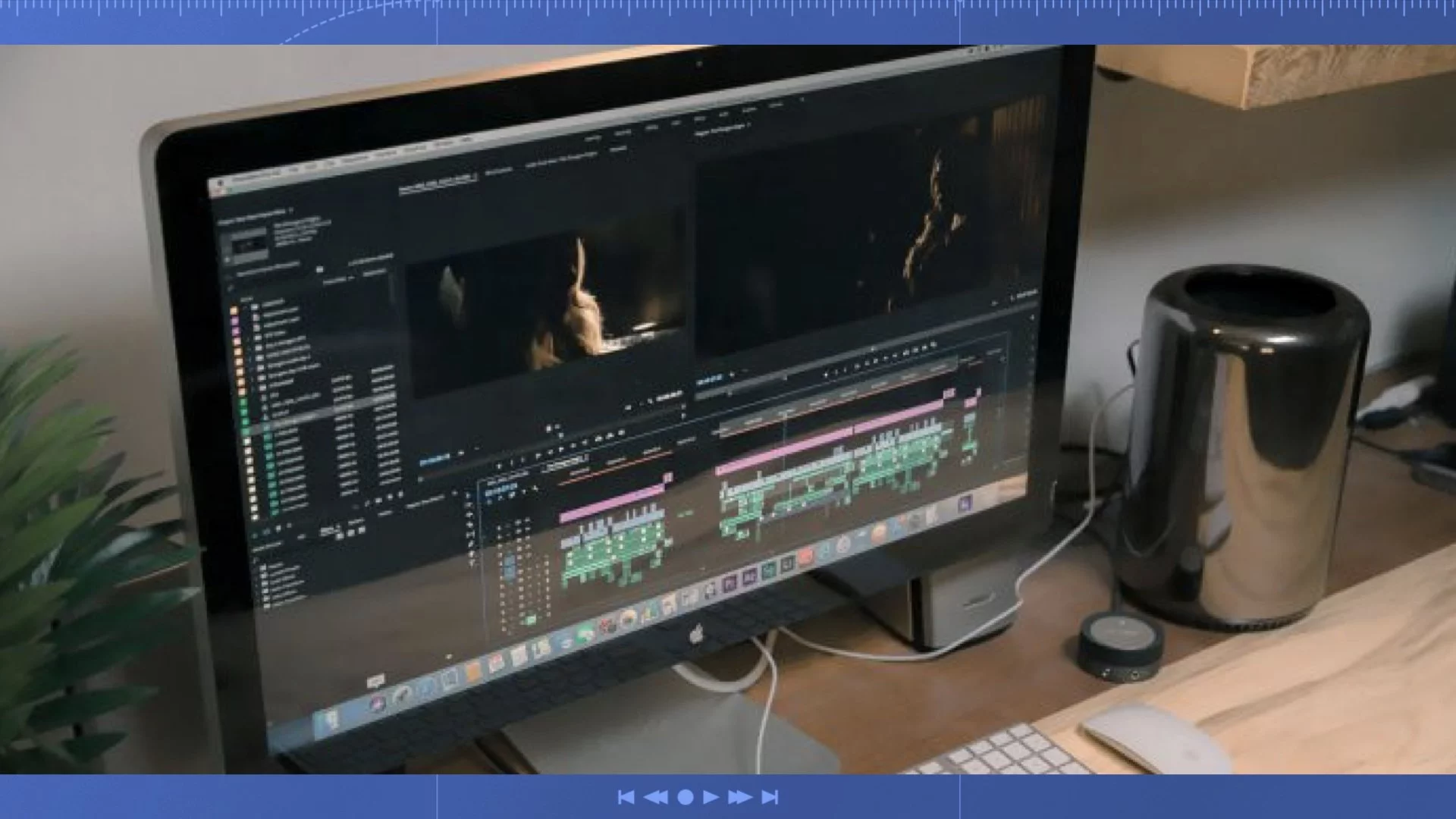Click the pink label swatch in the Project list
The height and width of the screenshot is (819, 1456).
pyautogui.click(x=235, y=321)
